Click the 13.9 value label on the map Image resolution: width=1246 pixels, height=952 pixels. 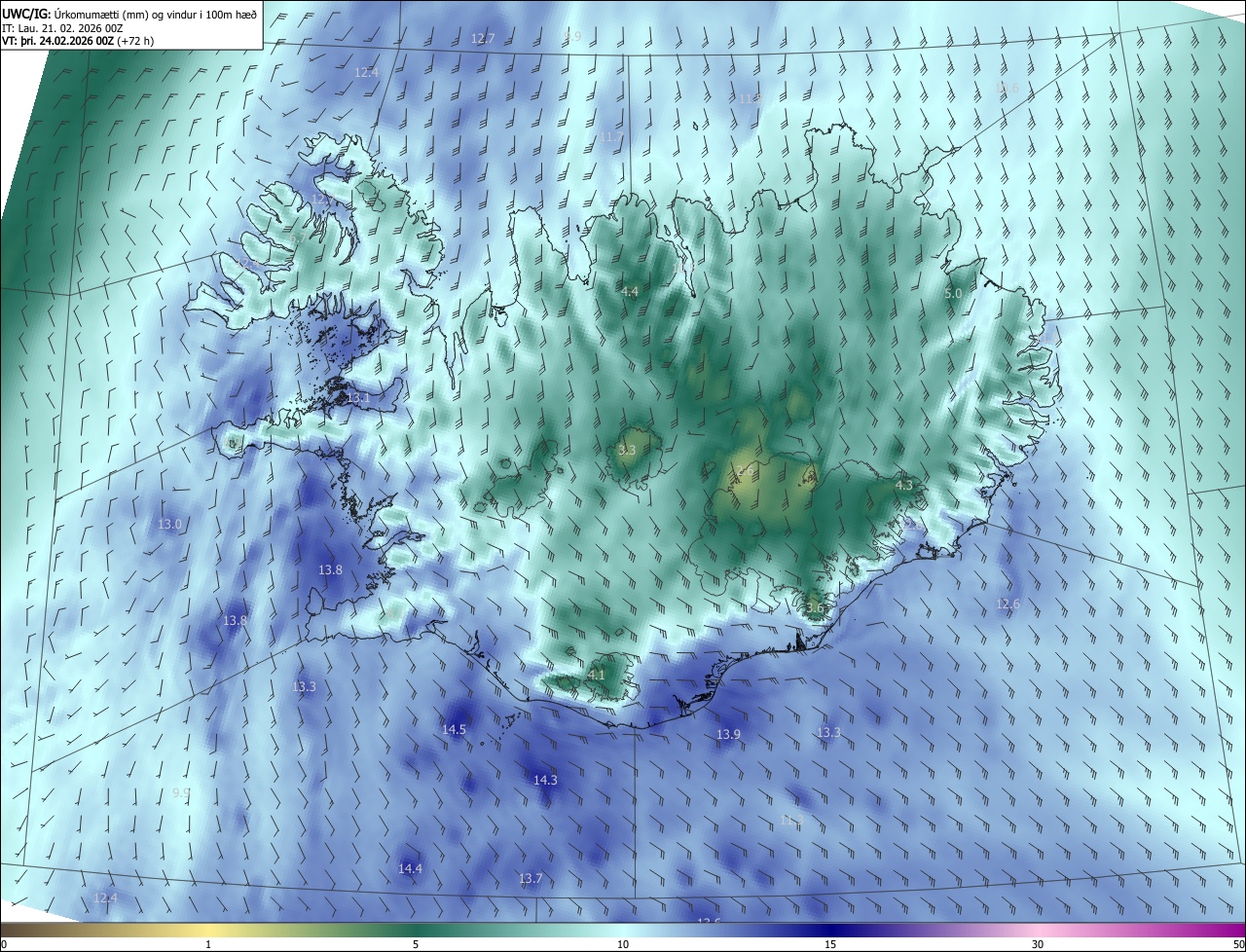pyautogui.click(x=728, y=734)
